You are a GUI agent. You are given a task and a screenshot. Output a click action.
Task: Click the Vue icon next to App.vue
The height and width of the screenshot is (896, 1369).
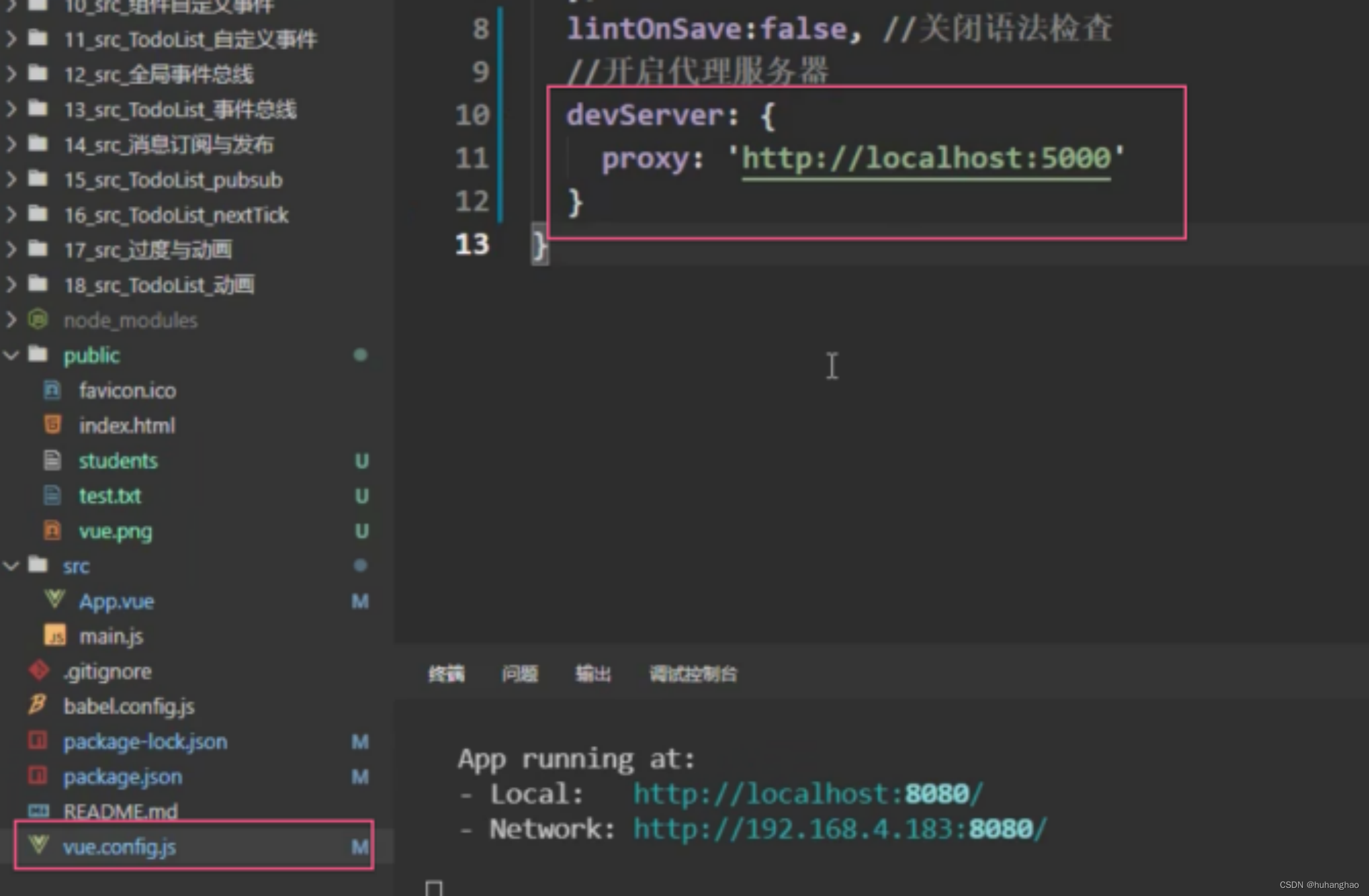[54, 600]
